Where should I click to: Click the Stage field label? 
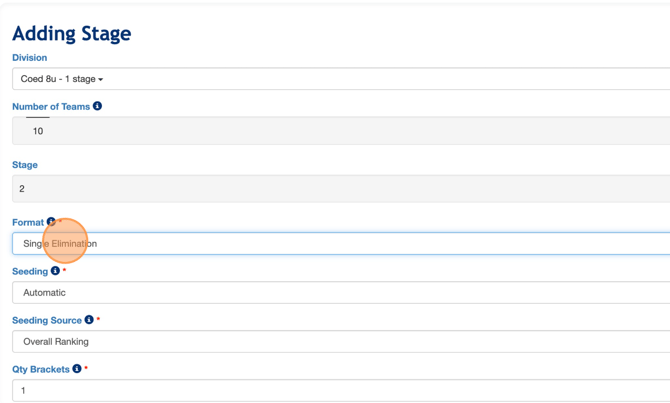(x=25, y=165)
